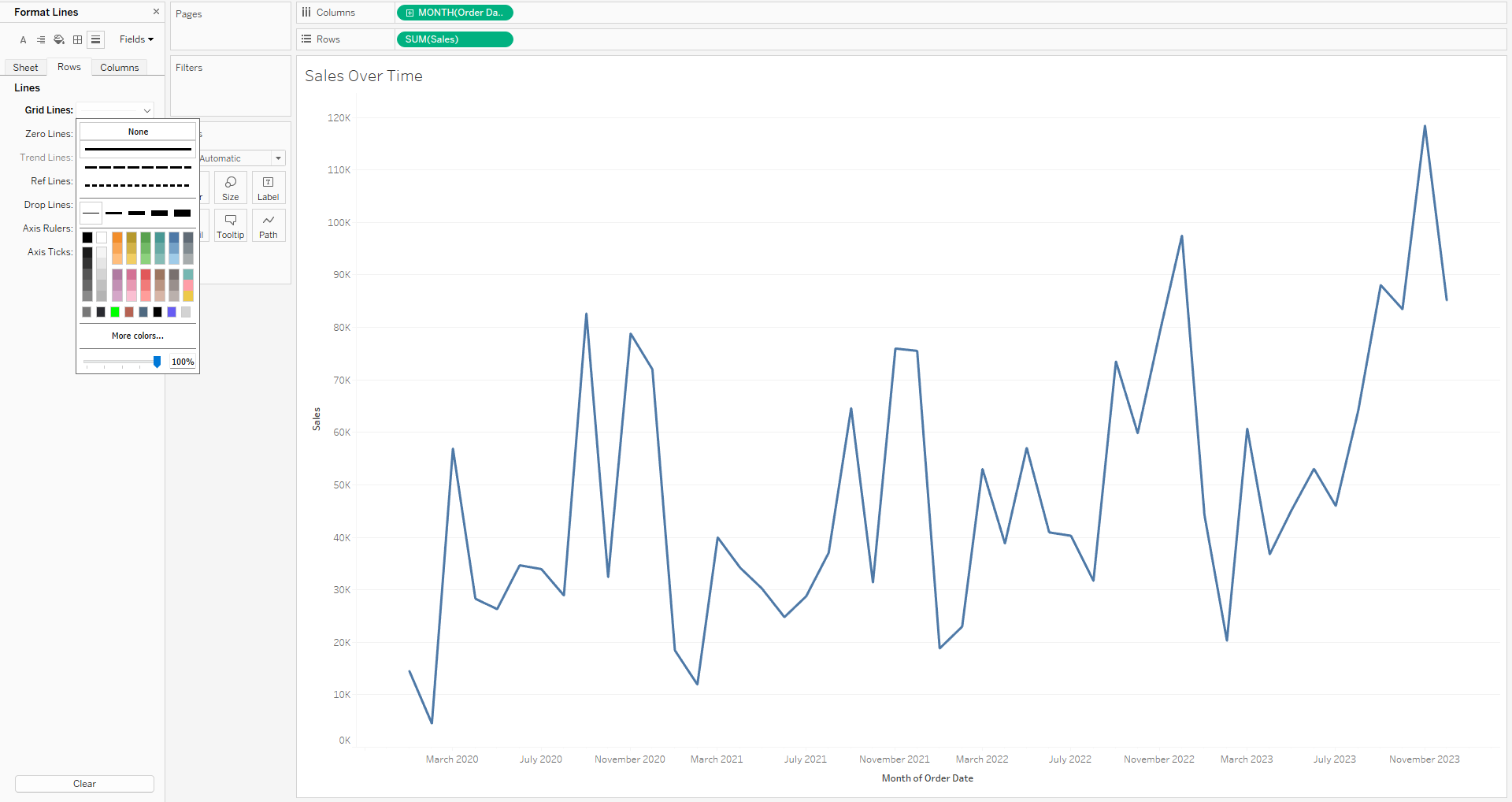This screenshot has width=1512, height=802.
Task: Open the Size marks card
Action: pos(231,188)
